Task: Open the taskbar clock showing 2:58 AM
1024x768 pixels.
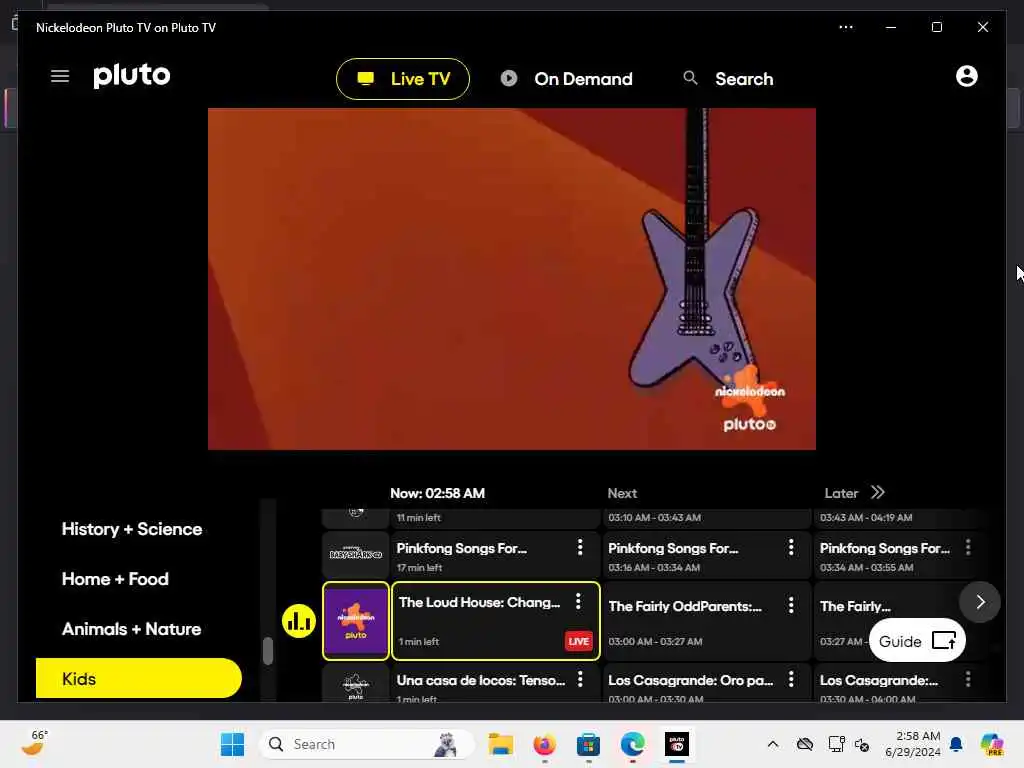Action: 913,744
